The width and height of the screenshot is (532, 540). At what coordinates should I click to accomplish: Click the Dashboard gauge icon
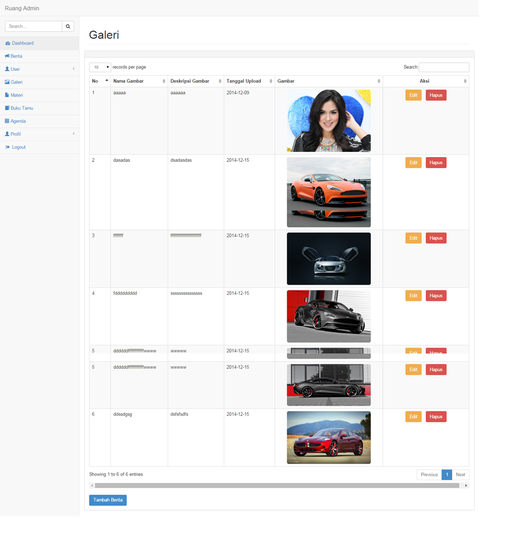(x=8, y=43)
